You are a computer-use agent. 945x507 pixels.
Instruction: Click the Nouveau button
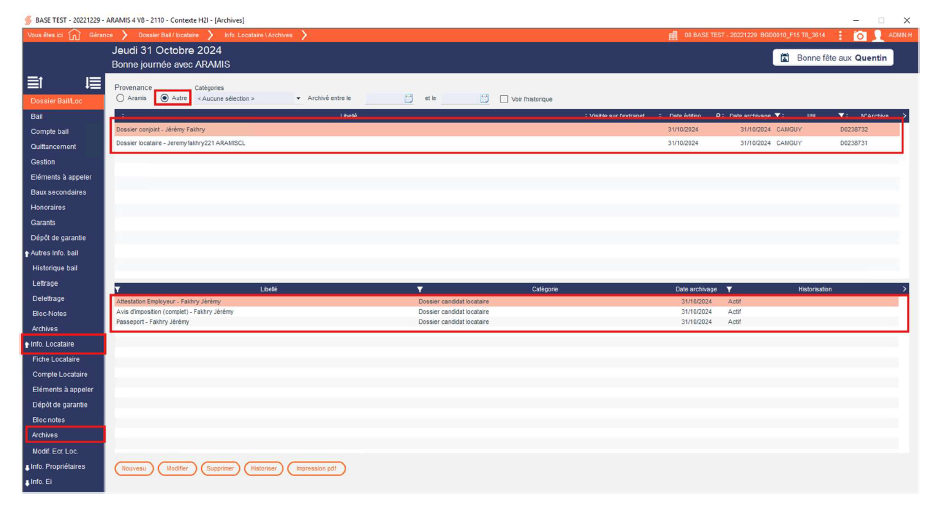point(134,468)
